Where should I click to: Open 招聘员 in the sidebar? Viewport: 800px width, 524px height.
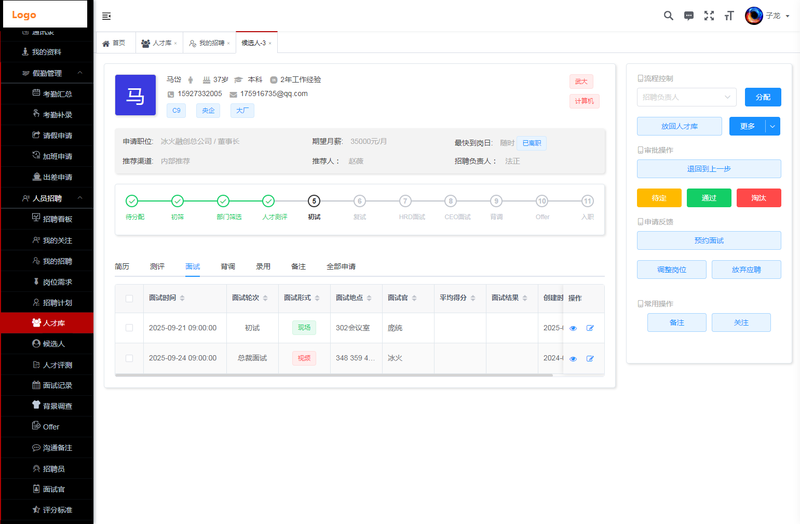[47, 469]
